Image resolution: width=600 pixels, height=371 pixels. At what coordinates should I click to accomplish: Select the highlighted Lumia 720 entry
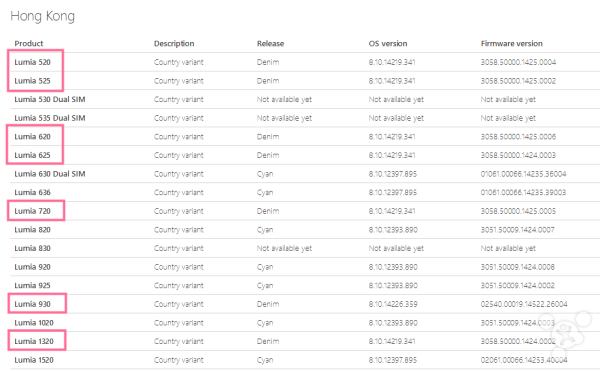33,211
